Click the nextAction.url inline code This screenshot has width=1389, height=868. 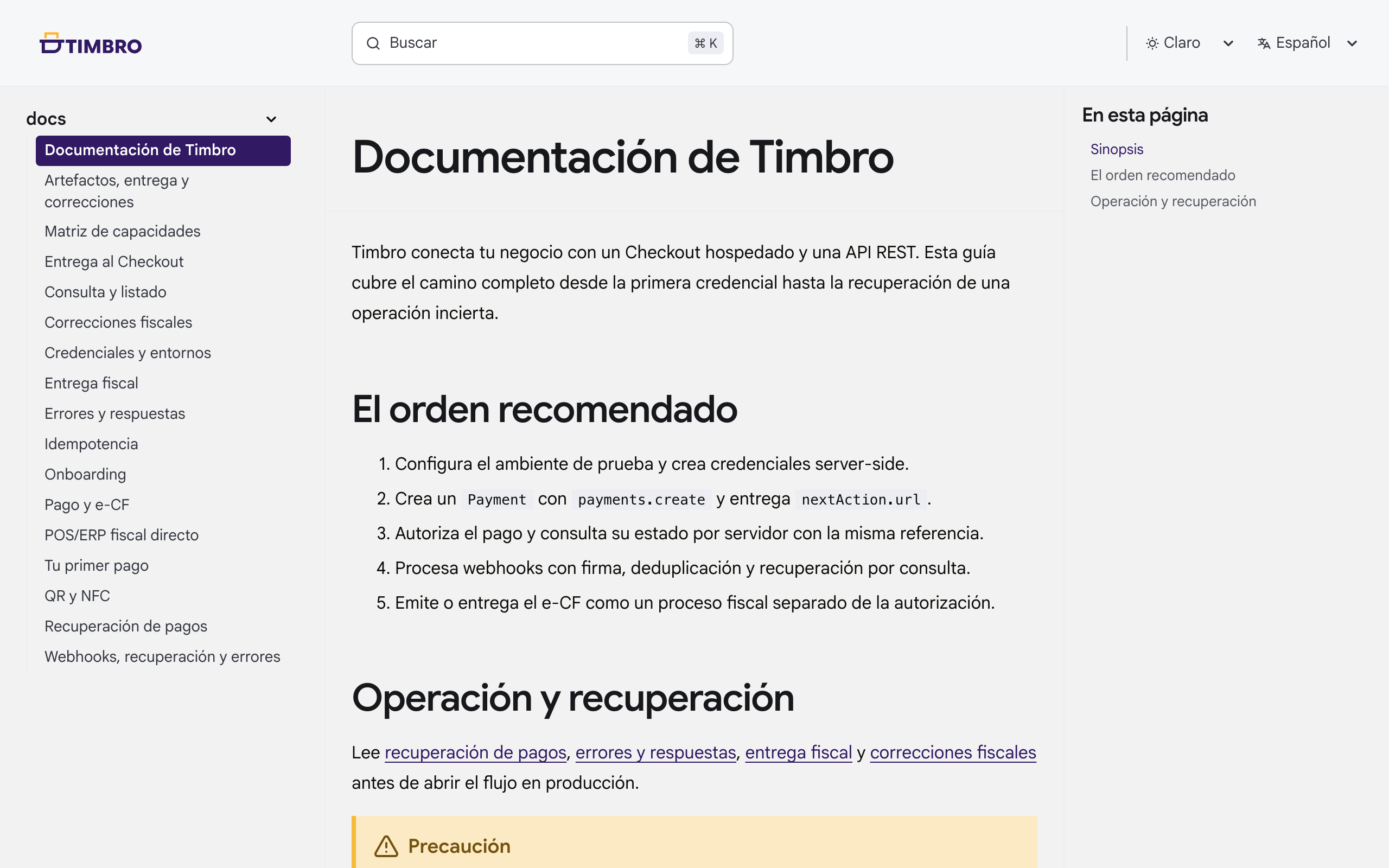(x=861, y=500)
